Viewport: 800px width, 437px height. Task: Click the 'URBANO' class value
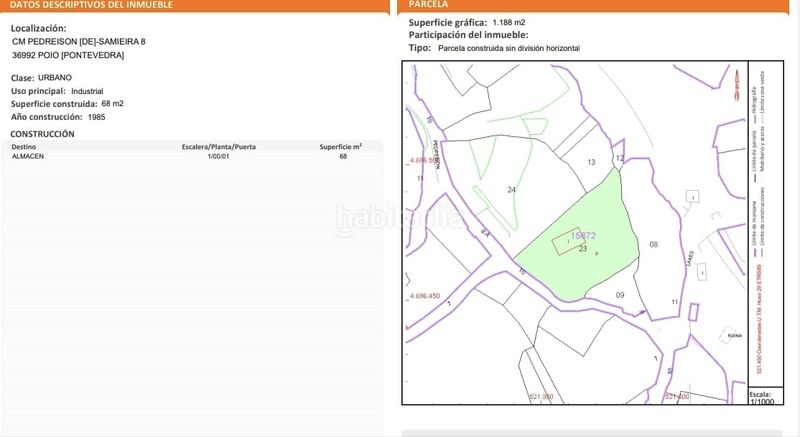(55, 78)
